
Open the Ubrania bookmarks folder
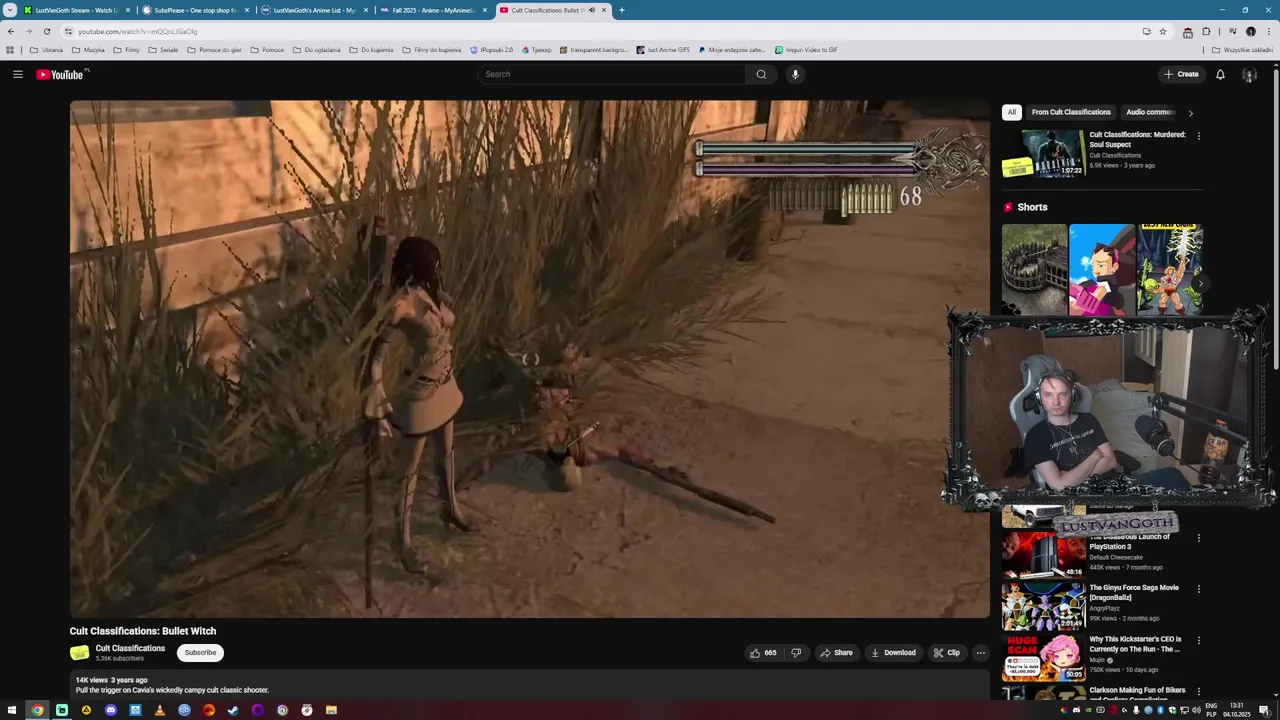(46, 49)
